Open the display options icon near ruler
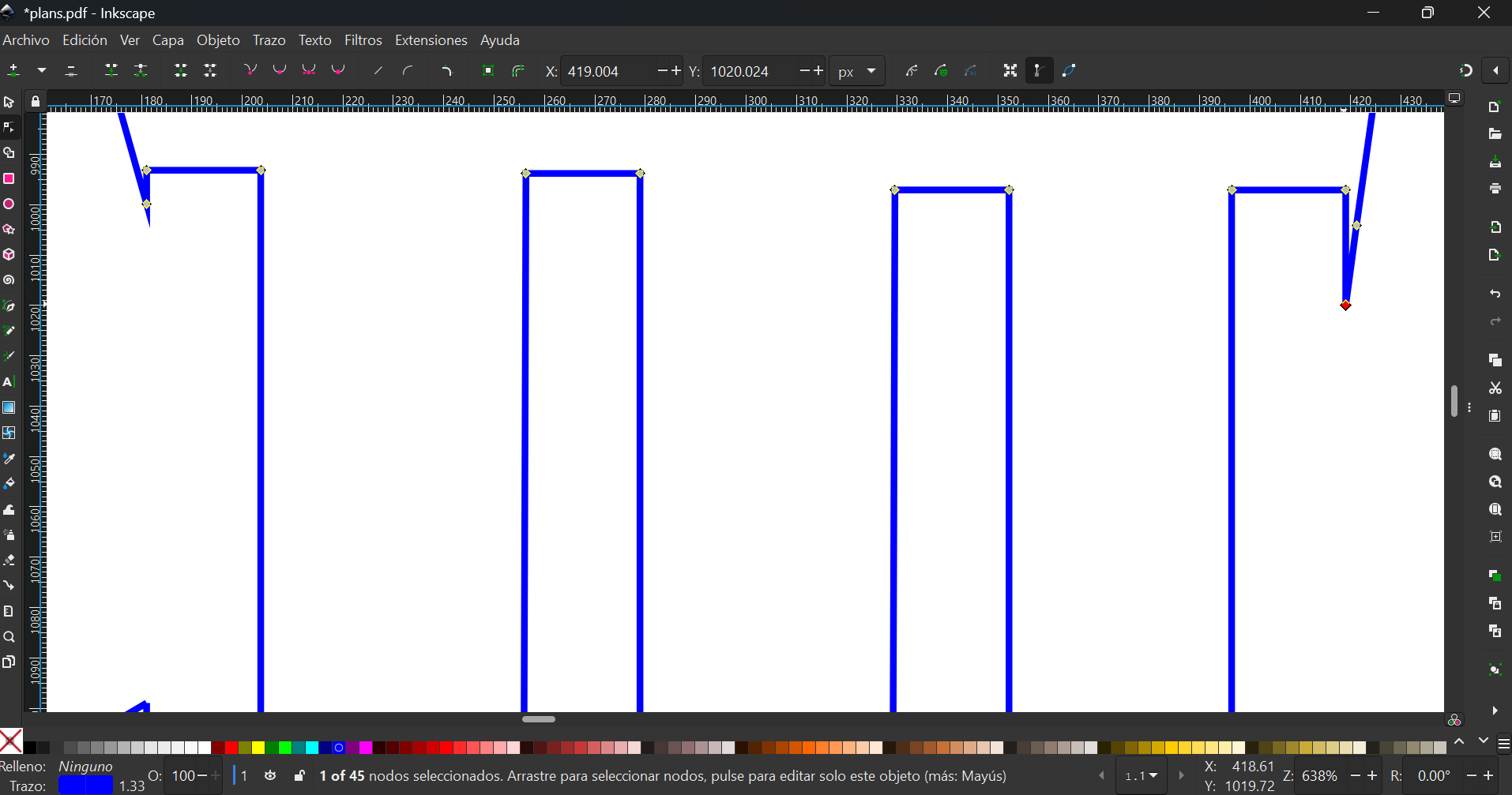 click(x=1454, y=98)
